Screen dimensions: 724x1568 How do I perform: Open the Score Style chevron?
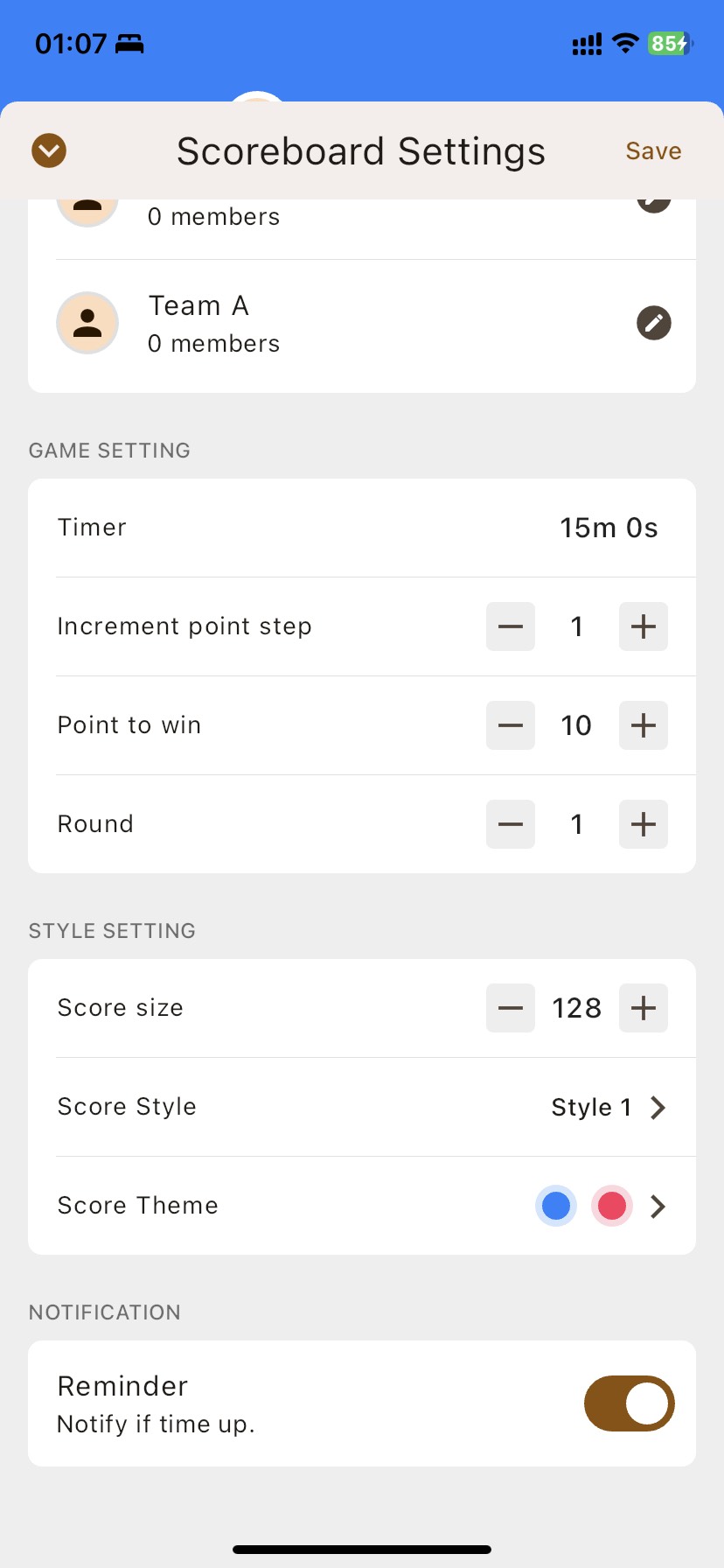coord(658,1108)
